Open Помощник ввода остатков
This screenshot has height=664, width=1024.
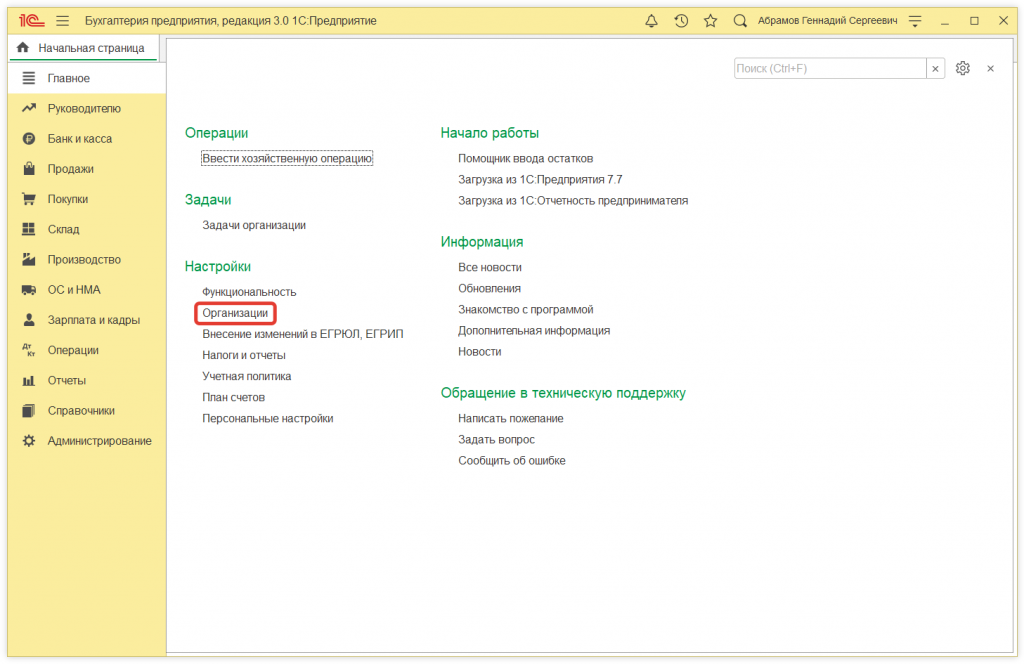click(x=525, y=158)
